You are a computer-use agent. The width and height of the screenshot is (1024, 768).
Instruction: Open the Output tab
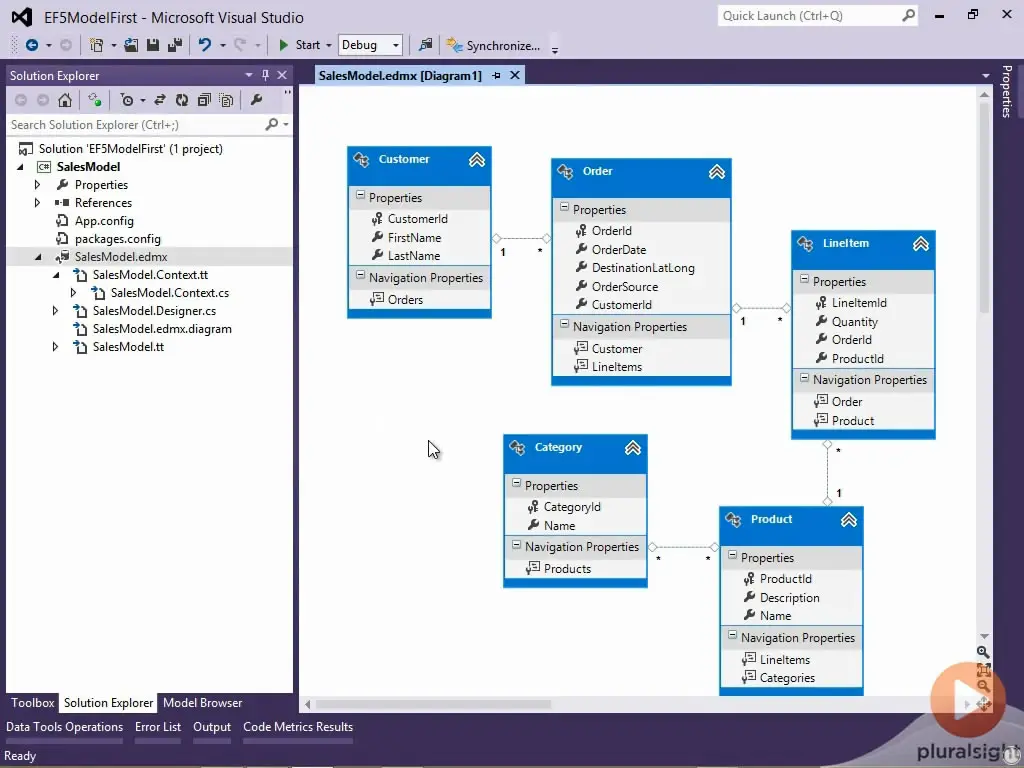click(212, 727)
